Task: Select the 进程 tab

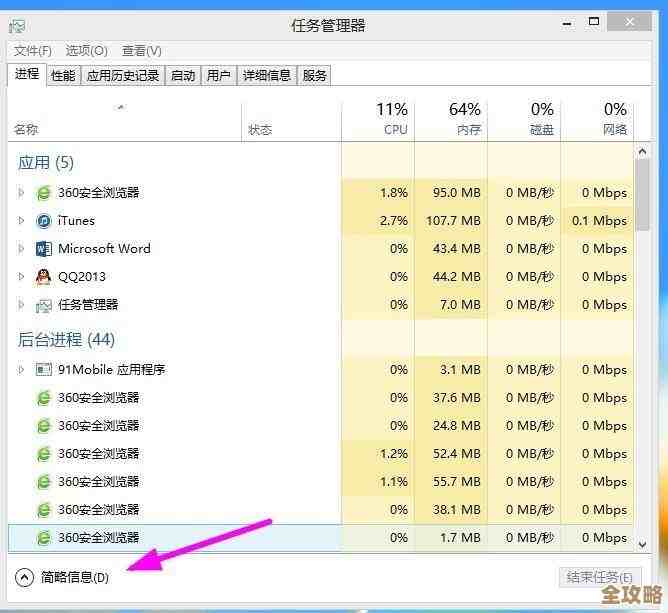Action: click(x=27, y=75)
